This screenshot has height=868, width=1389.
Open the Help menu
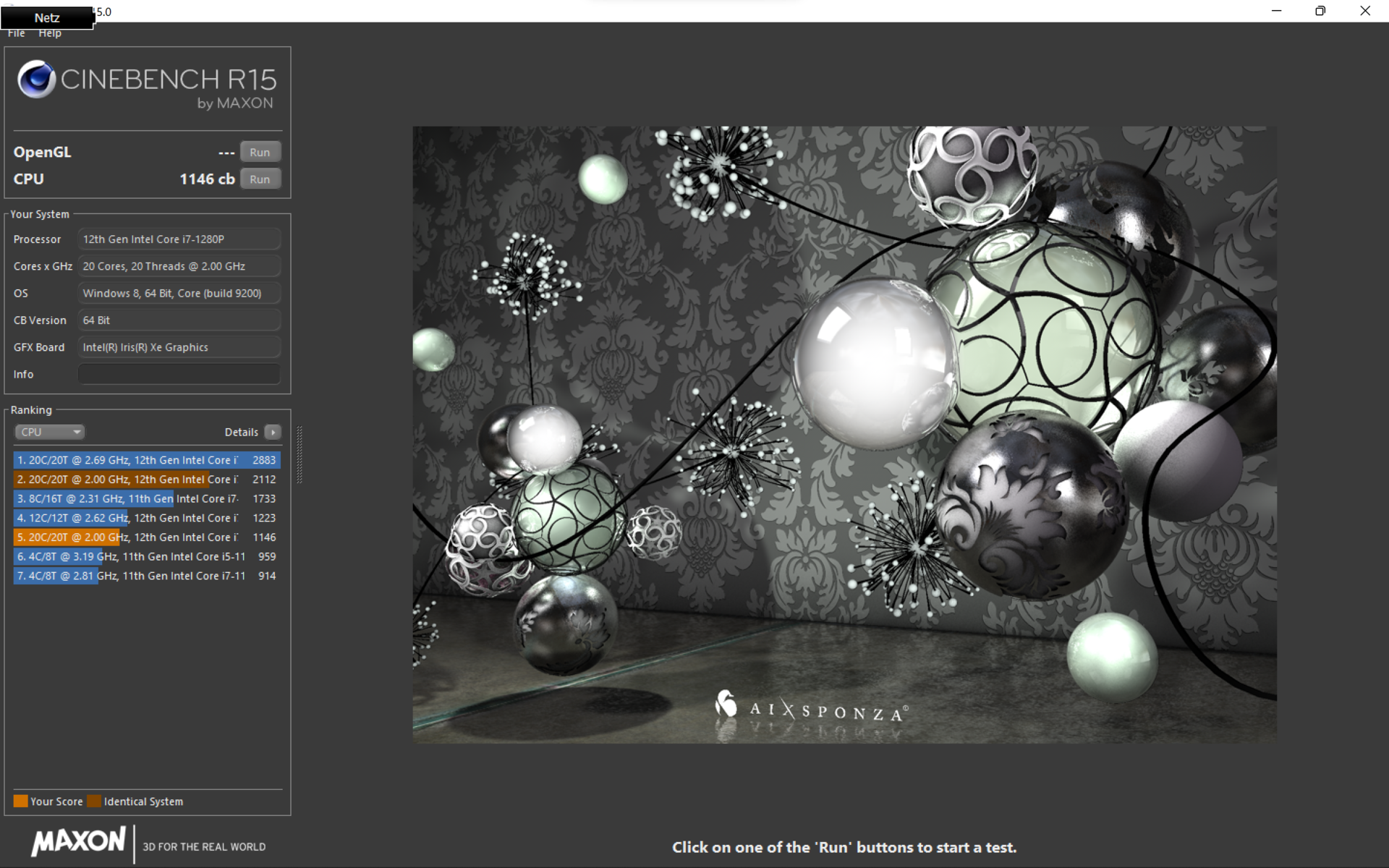click(x=50, y=33)
